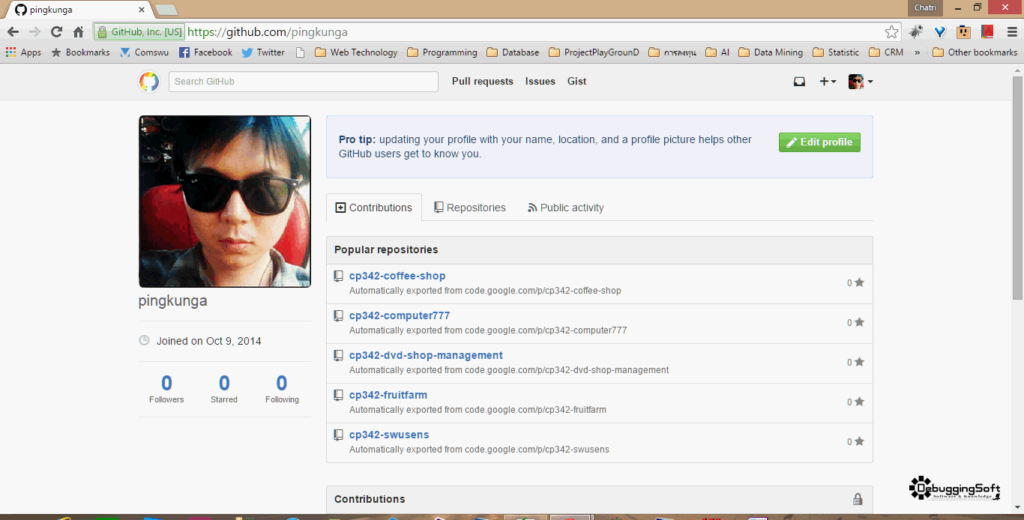Open the Starred count link
The width and height of the screenshot is (1024, 520).
click(x=224, y=389)
